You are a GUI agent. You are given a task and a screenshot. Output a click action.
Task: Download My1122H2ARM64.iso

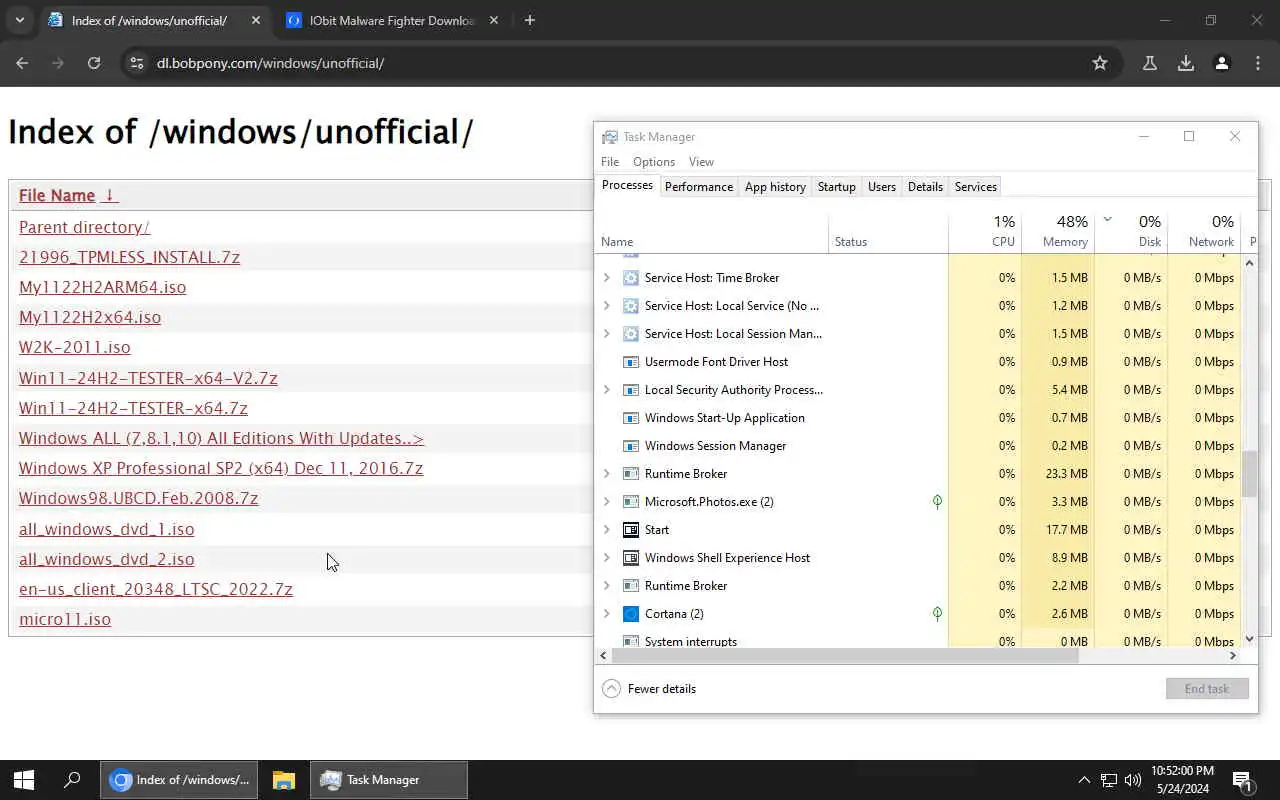click(x=102, y=287)
